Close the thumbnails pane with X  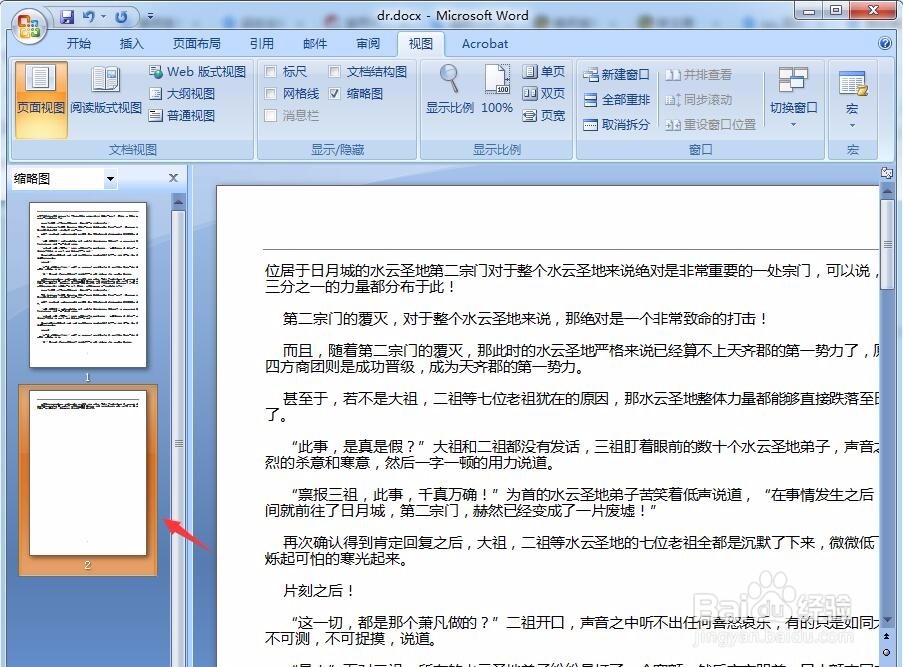point(173,178)
